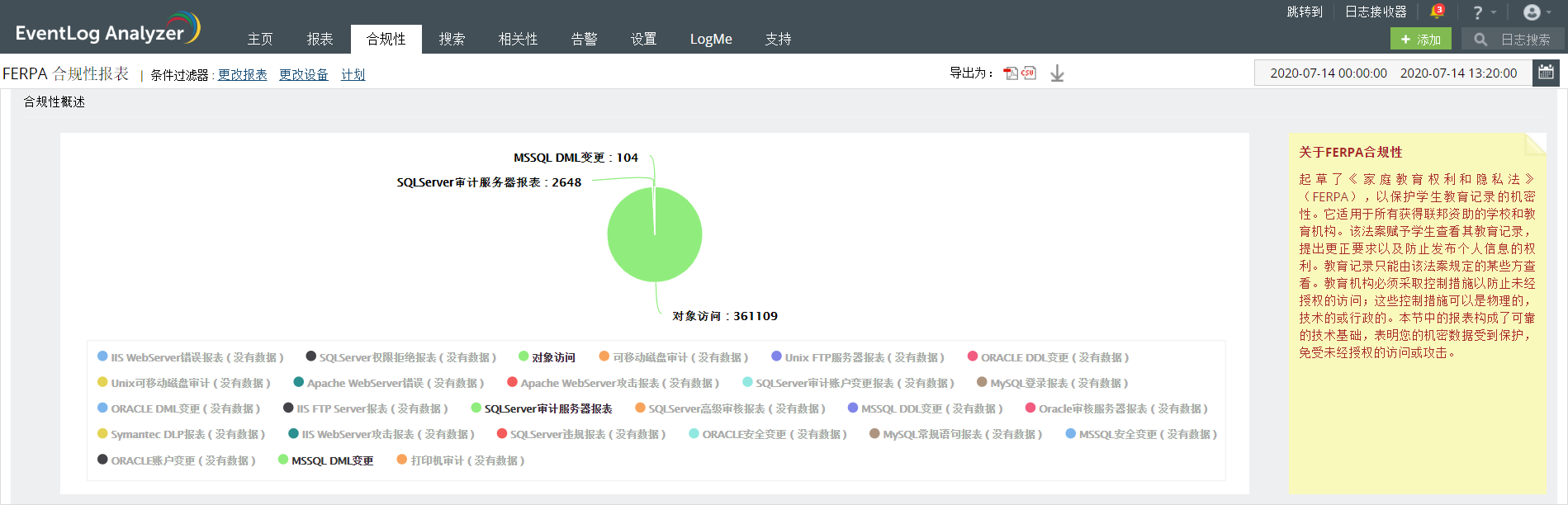The image size is (1568, 505).
Task: Click the download arrow icon
Action: [x=1057, y=73]
